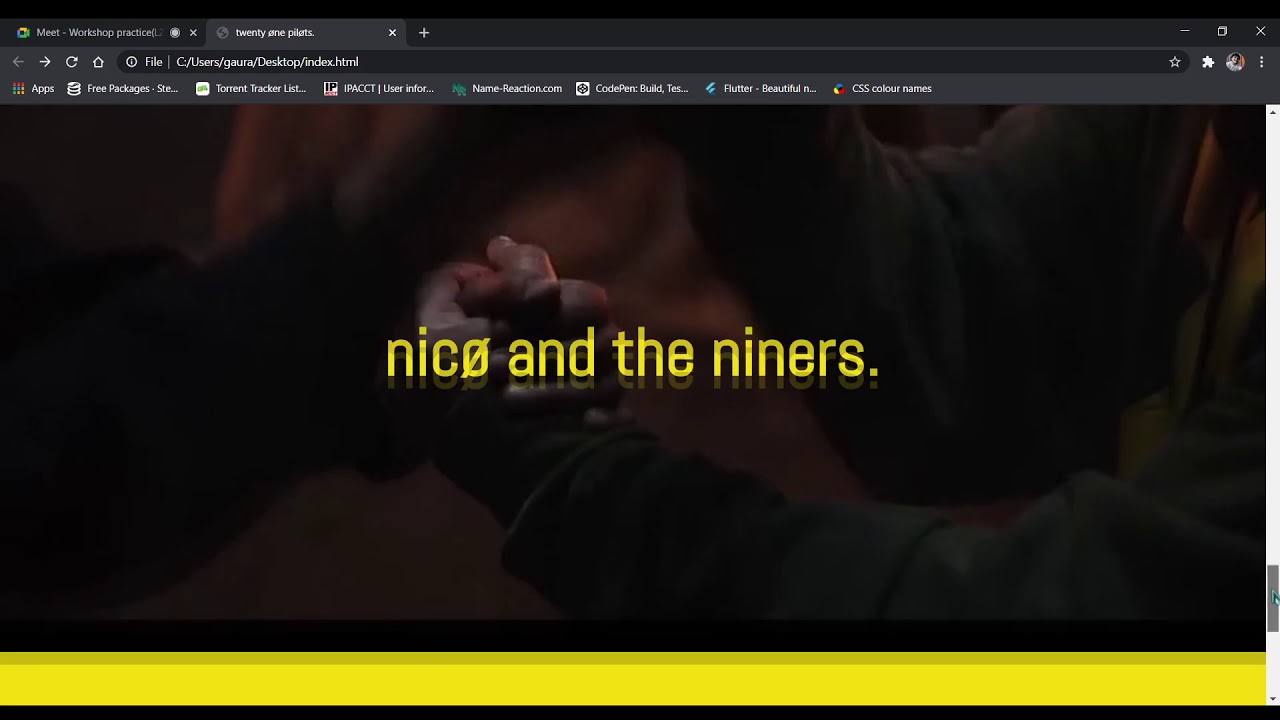
Task: Open Flutter bookmark
Action: [x=760, y=88]
